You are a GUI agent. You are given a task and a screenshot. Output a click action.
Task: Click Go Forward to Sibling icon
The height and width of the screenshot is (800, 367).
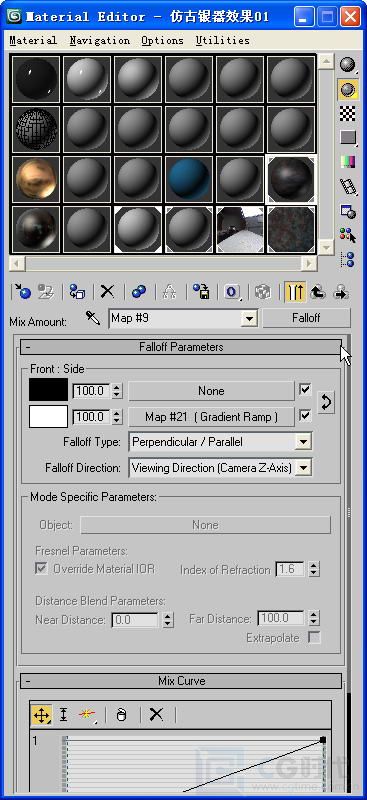(x=340, y=292)
